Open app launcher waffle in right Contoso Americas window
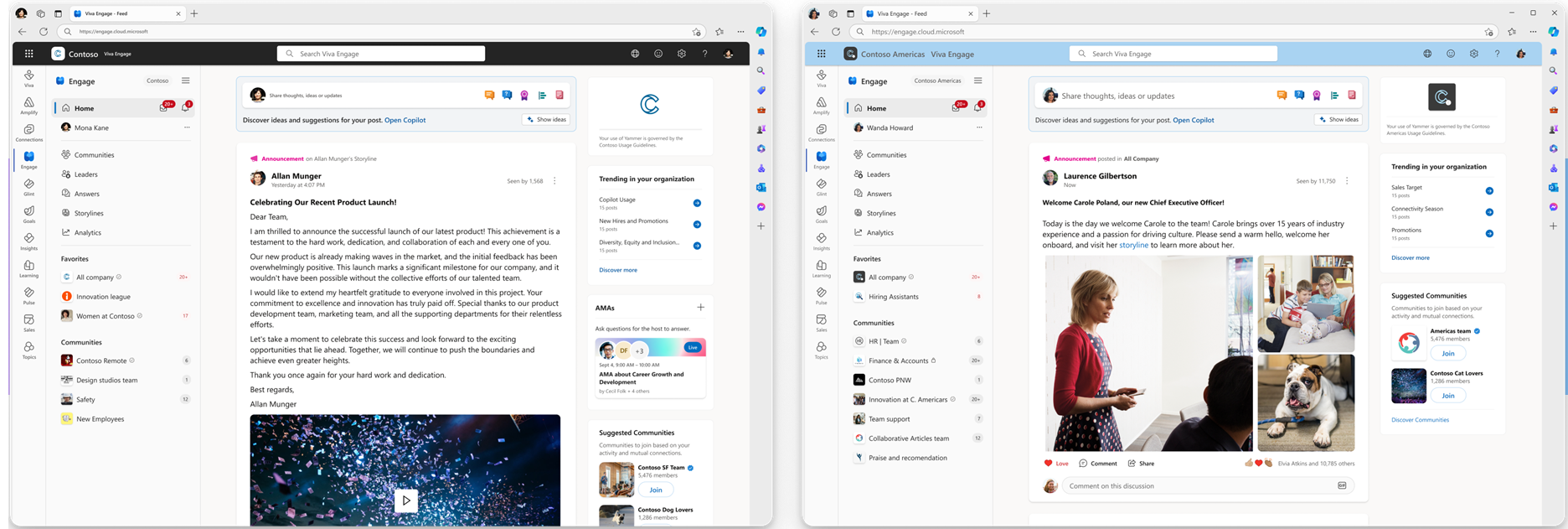 [x=821, y=54]
